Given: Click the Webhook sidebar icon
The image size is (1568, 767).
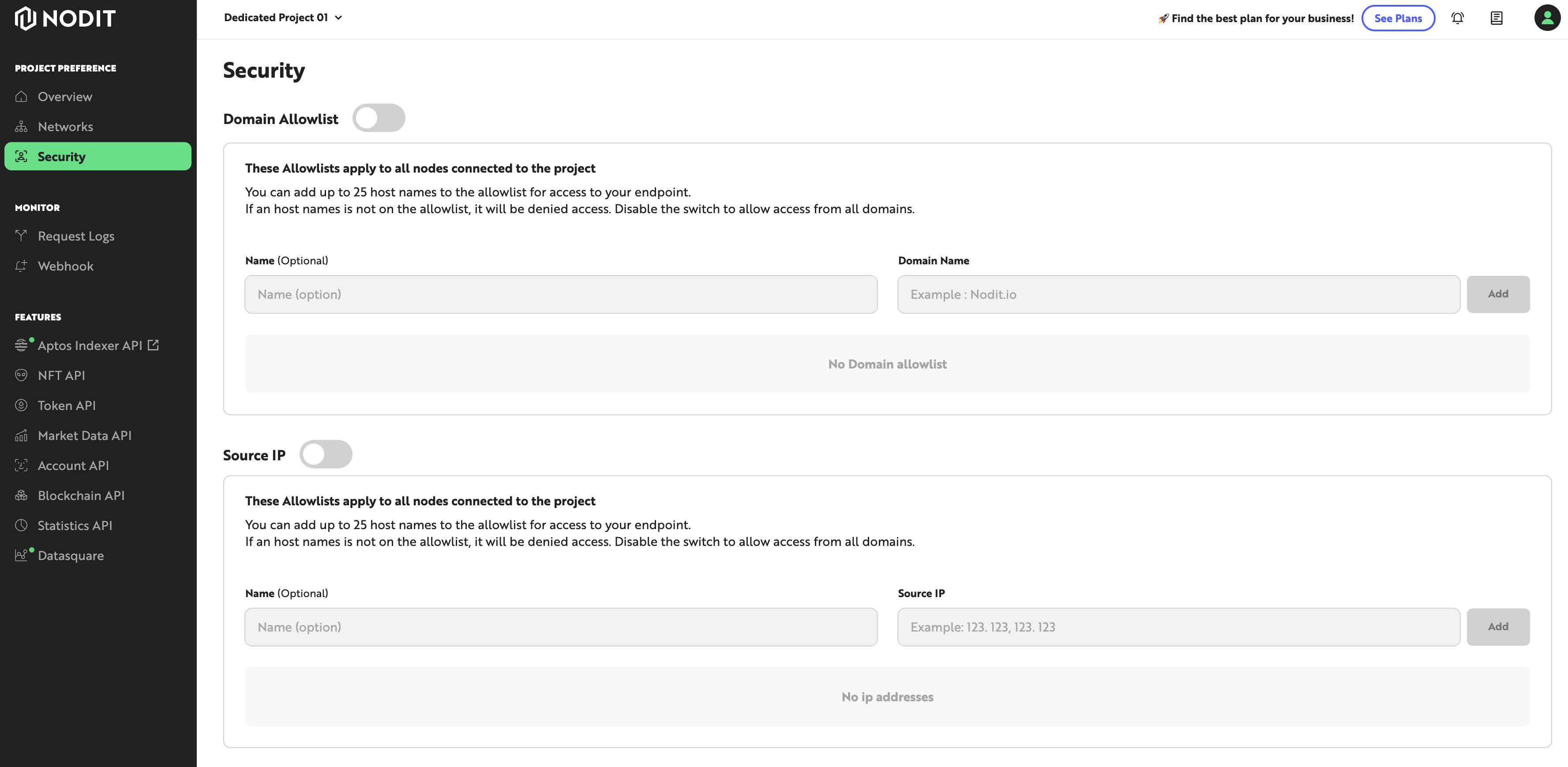Looking at the screenshot, I should pyautogui.click(x=21, y=266).
